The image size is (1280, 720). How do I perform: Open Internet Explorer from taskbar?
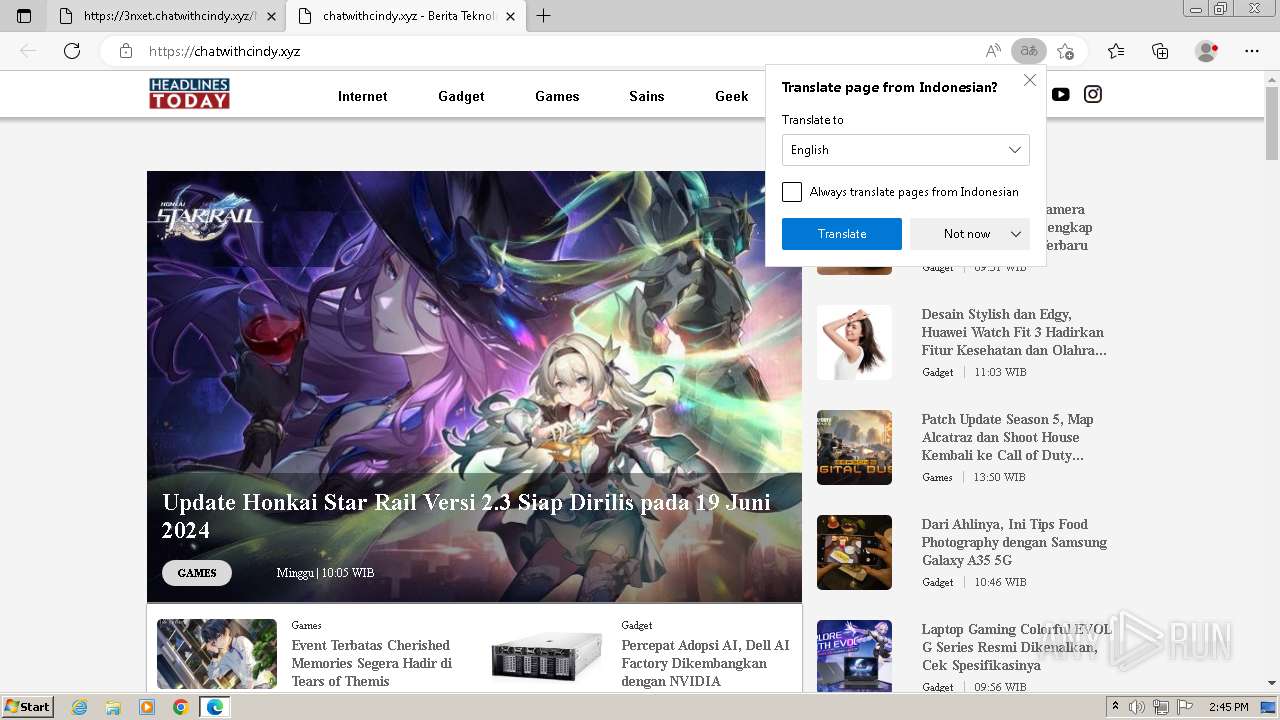click(x=79, y=707)
